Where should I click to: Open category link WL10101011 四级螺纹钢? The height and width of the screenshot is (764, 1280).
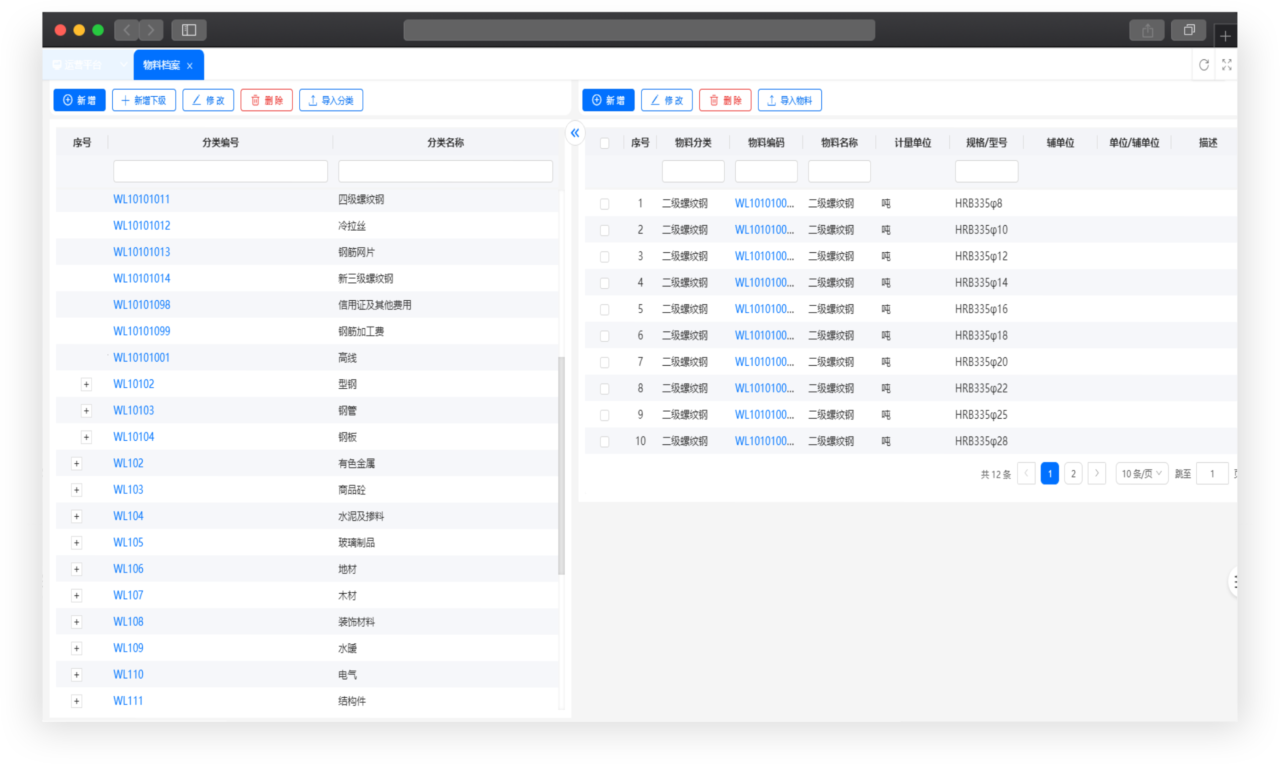pyautogui.click(x=142, y=199)
